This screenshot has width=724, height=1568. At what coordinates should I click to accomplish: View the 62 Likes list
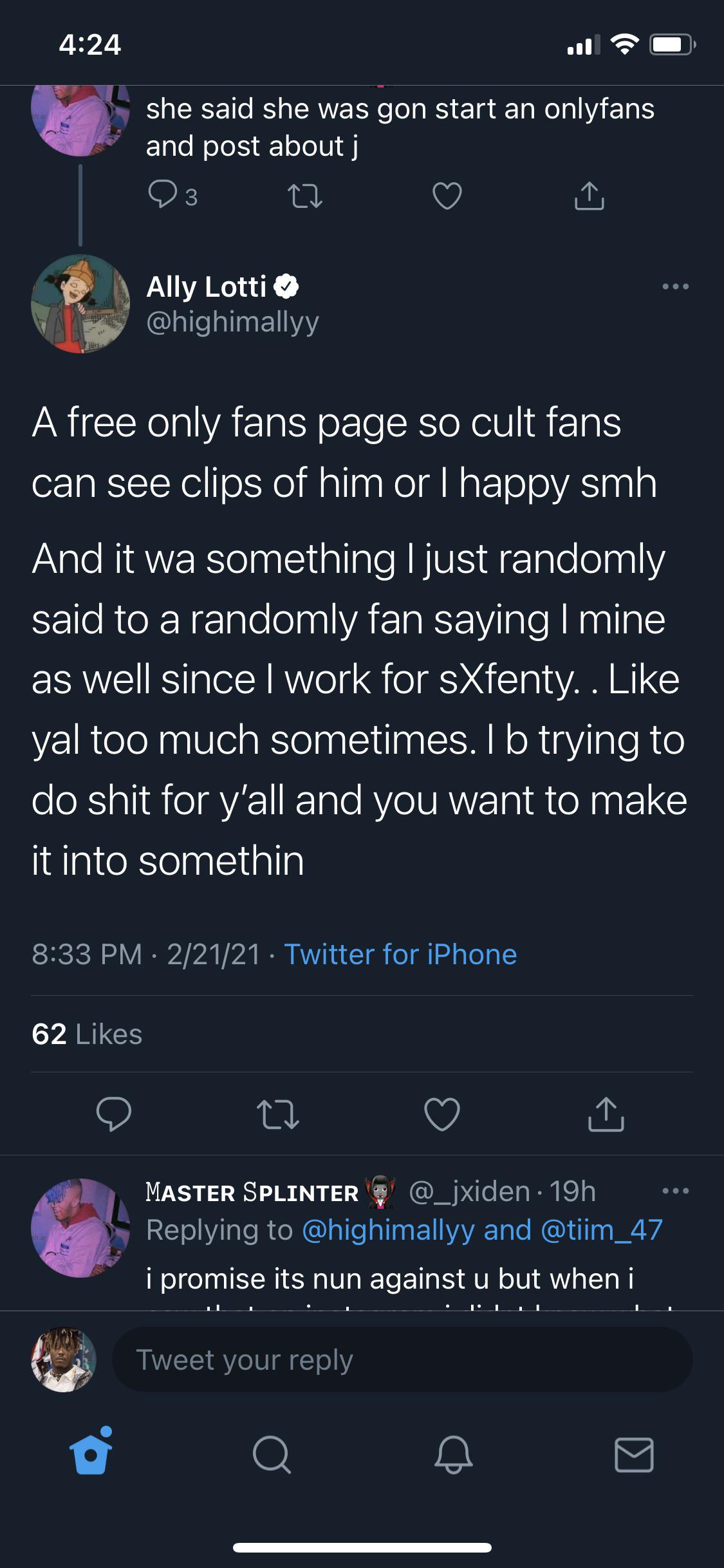[87, 1034]
